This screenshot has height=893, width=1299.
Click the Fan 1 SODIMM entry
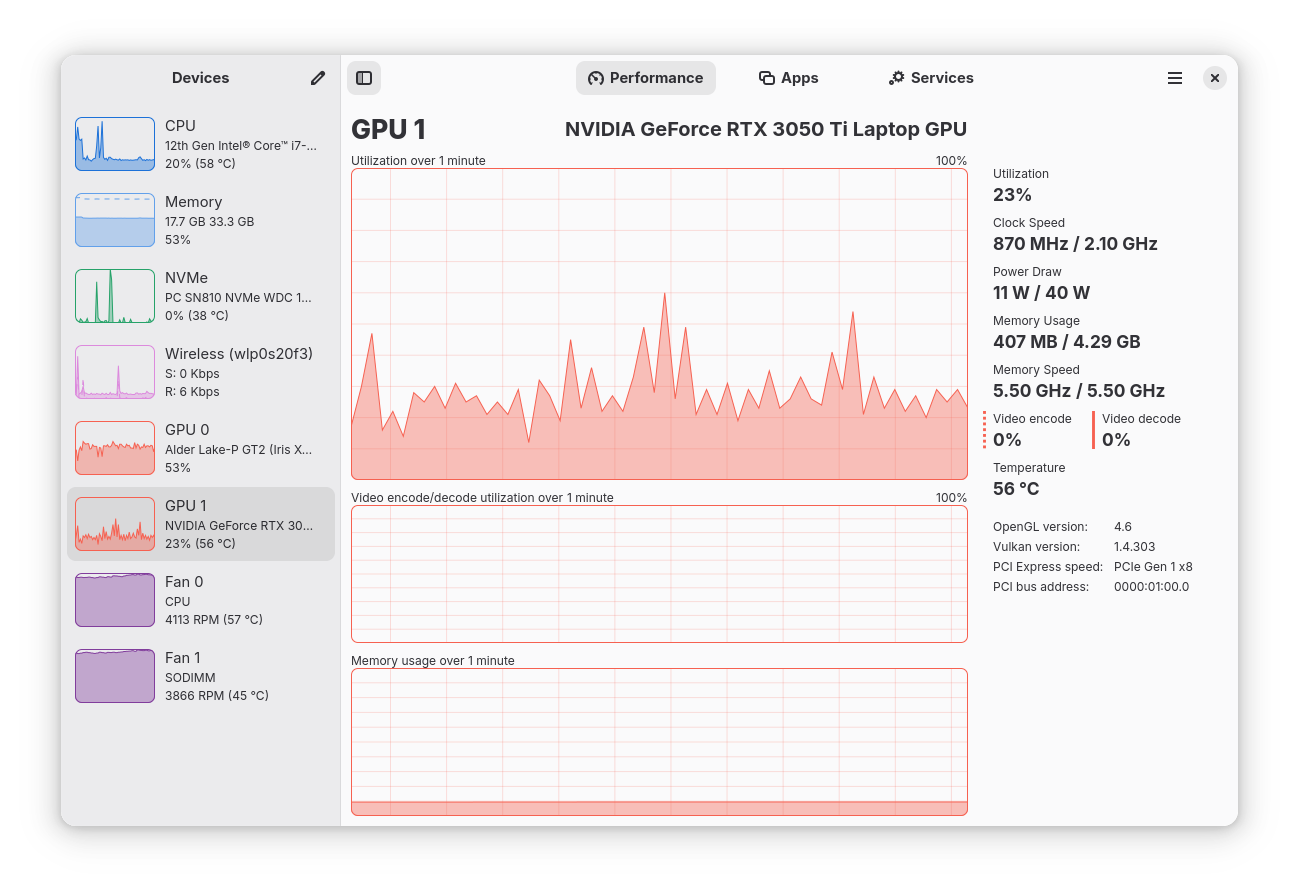point(200,675)
